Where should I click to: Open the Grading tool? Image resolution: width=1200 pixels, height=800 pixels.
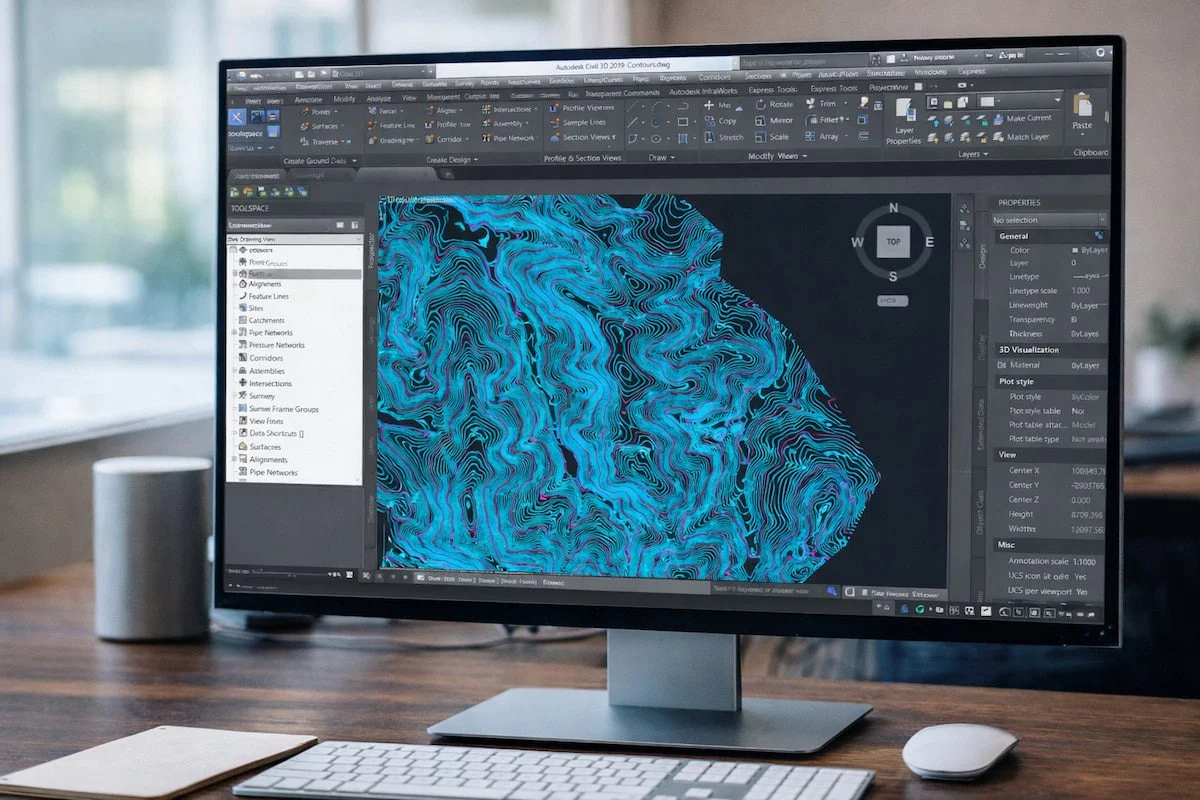(x=391, y=140)
